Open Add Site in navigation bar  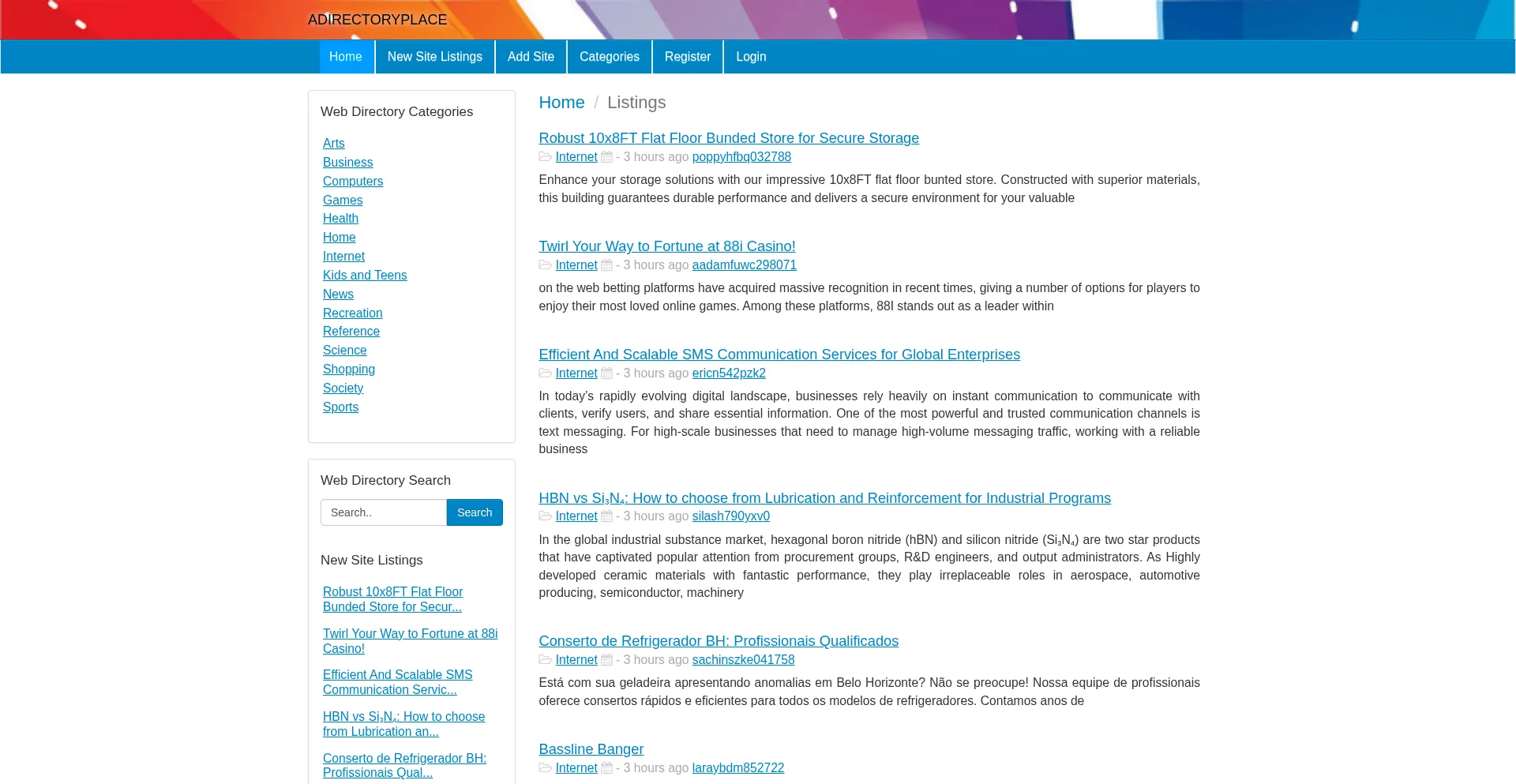[531, 57]
